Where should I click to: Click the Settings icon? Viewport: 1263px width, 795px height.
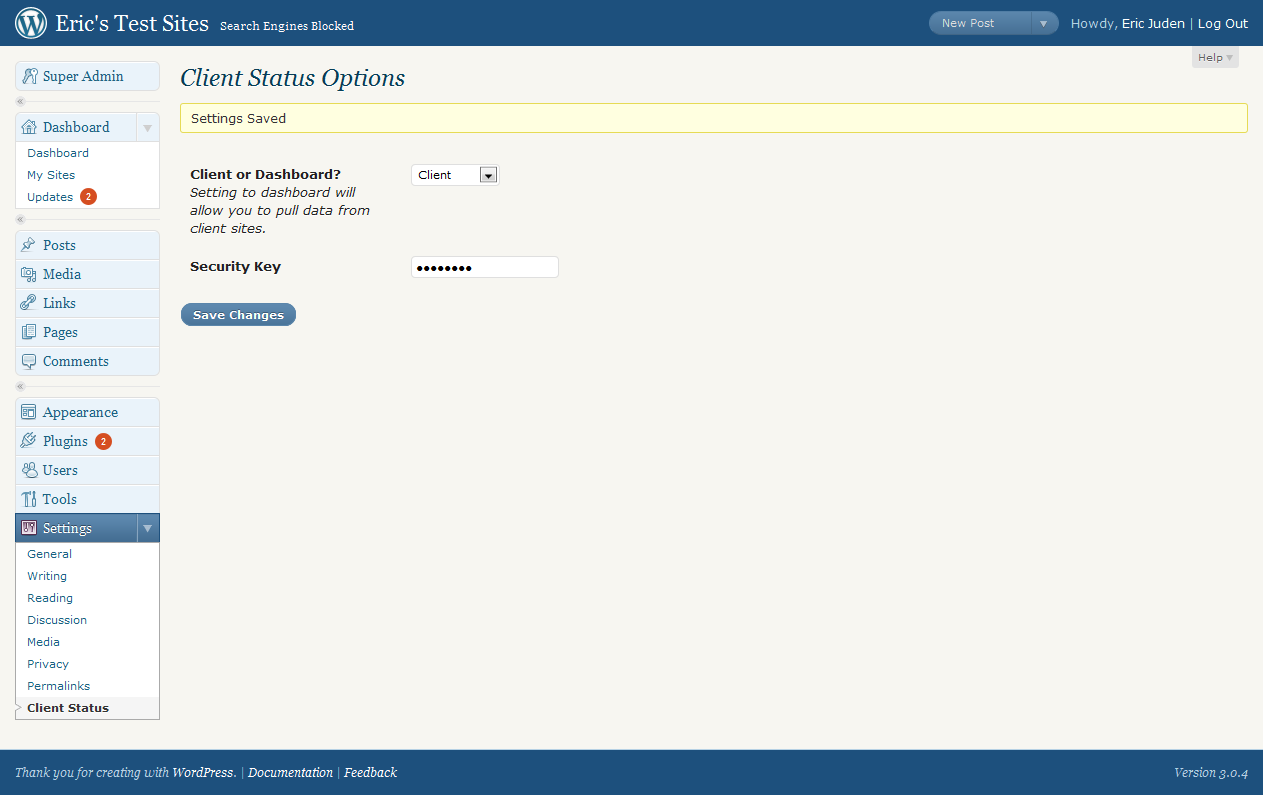tap(29, 528)
